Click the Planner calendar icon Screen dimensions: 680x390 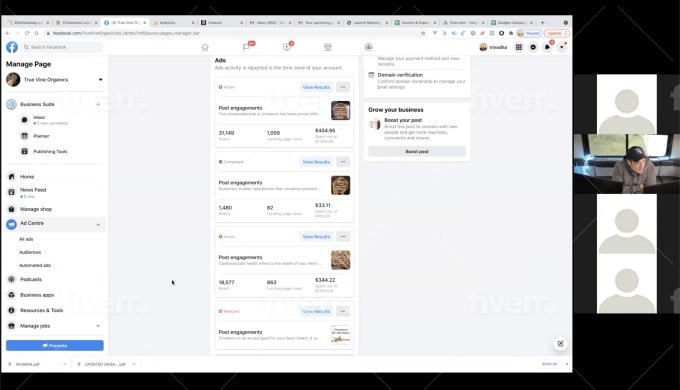(24, 136)
